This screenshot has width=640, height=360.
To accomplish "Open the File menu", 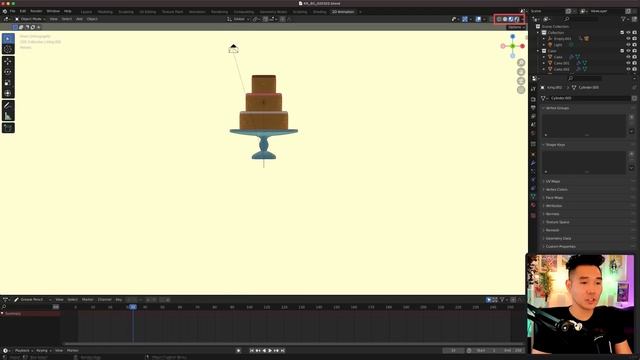I will 13,11.
